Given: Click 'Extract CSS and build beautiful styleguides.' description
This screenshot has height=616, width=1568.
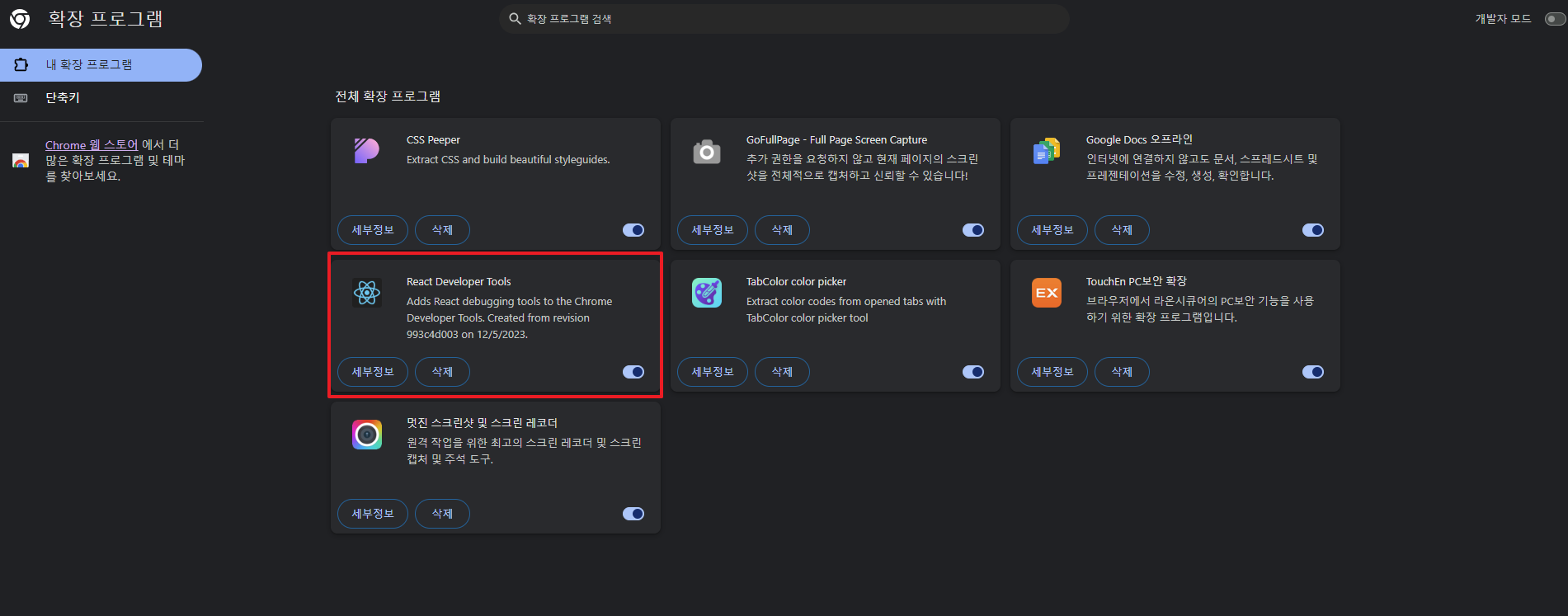Looking at the screenshot, I should pos(508,160).
